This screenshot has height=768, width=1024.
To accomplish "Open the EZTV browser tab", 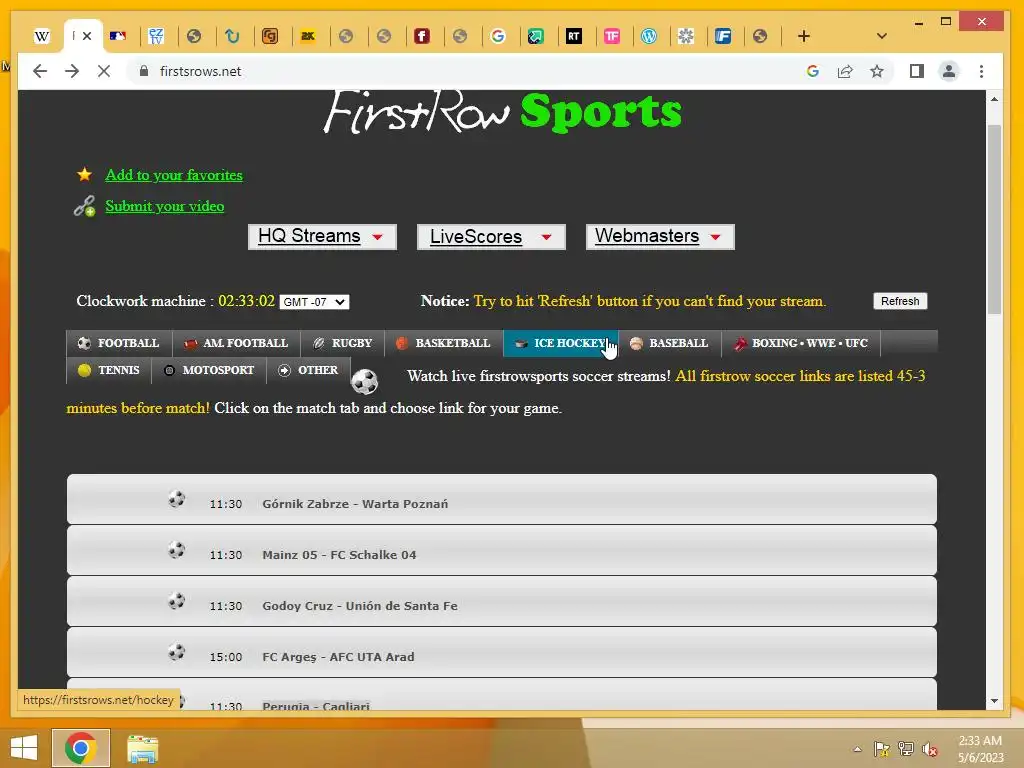I will point(156,37).
